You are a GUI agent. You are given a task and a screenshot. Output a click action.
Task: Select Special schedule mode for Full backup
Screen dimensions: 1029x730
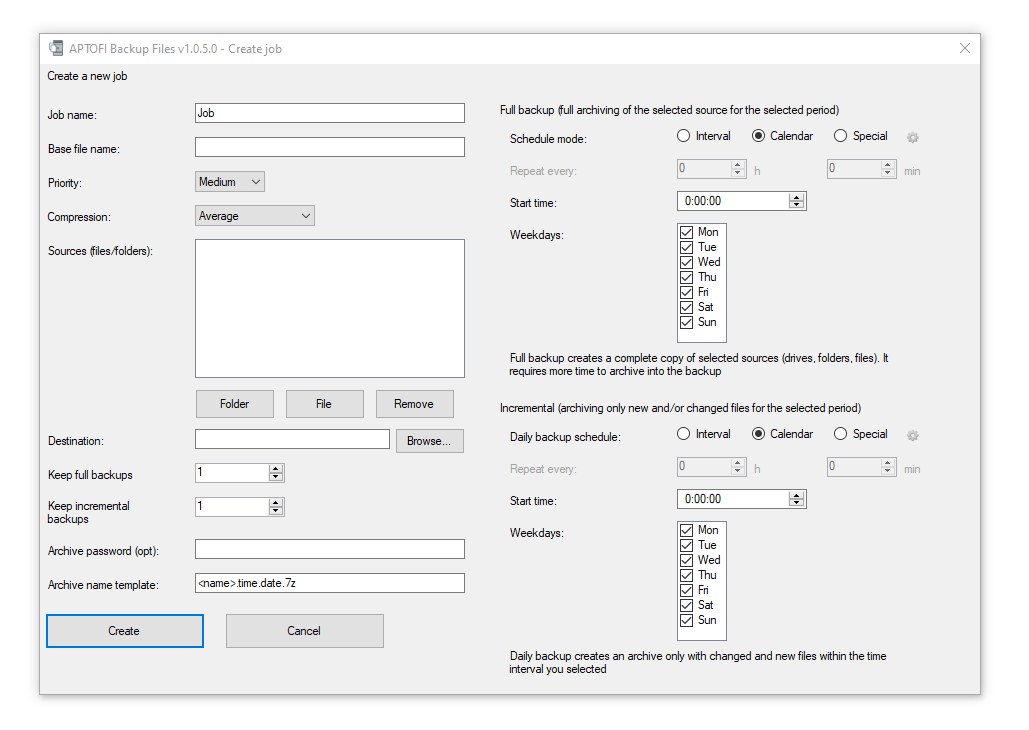coord(840,136)
